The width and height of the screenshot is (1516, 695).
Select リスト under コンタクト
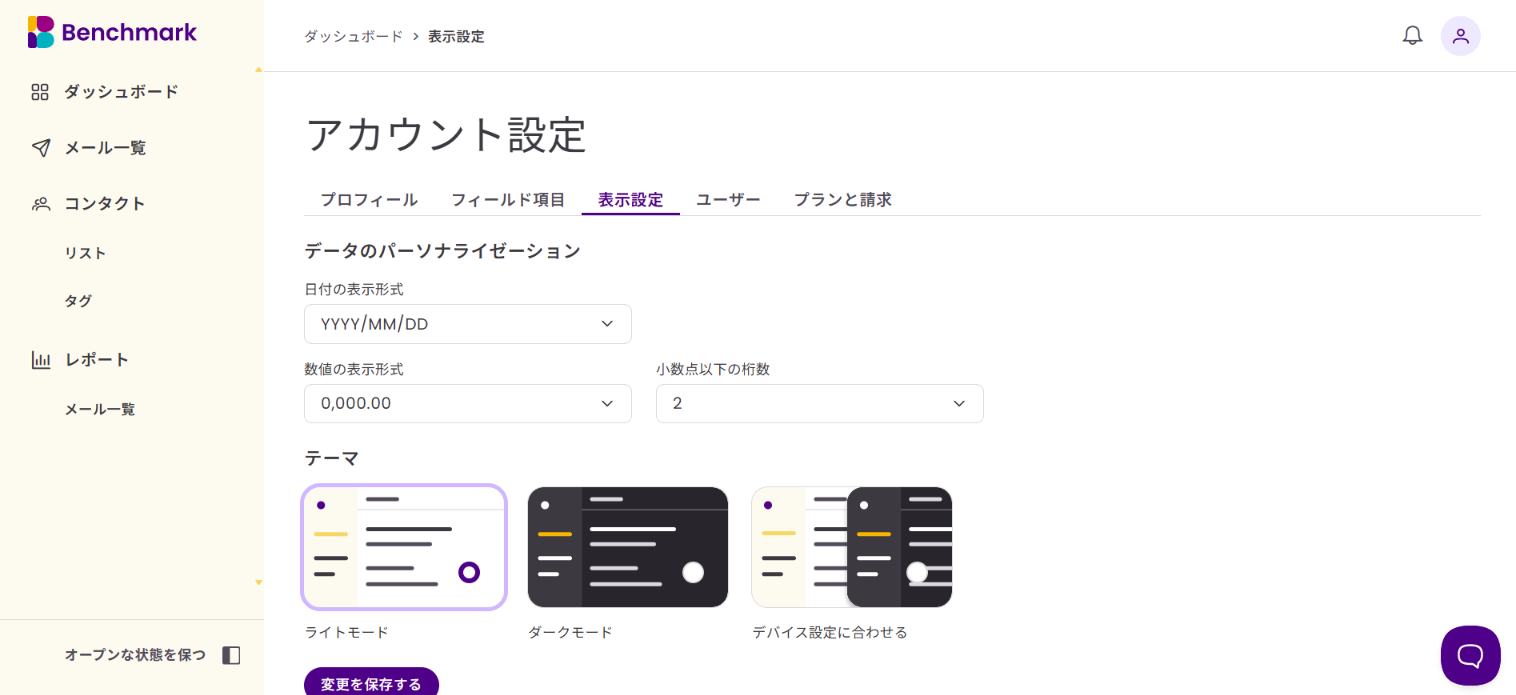click(x=85, y=253)
